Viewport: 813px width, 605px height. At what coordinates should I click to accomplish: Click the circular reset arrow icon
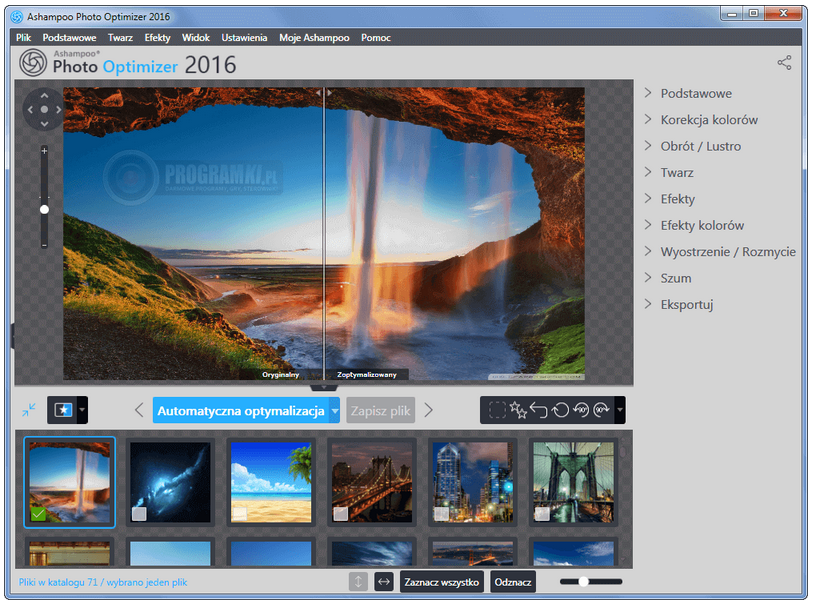(560, 410)
